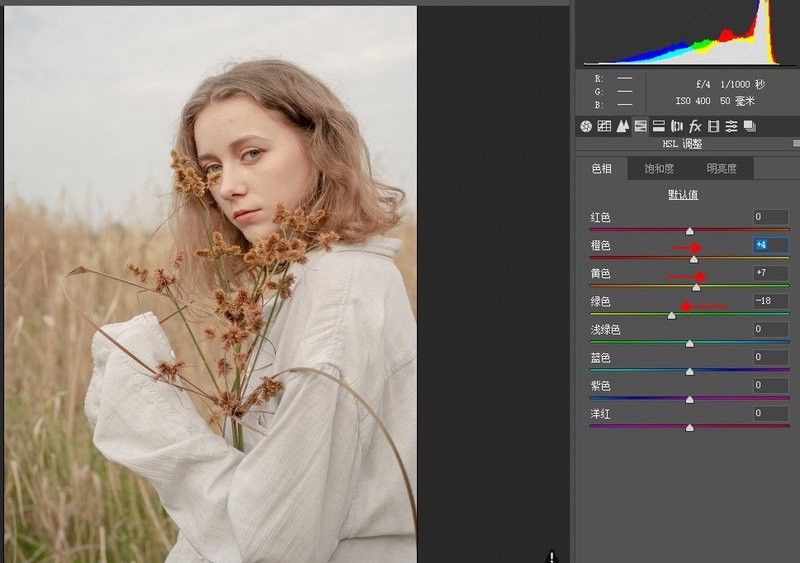The height and width of the screenshot is (563, 800).
Task: Click the 浅绿色 slider label
Action: point(605,330)
